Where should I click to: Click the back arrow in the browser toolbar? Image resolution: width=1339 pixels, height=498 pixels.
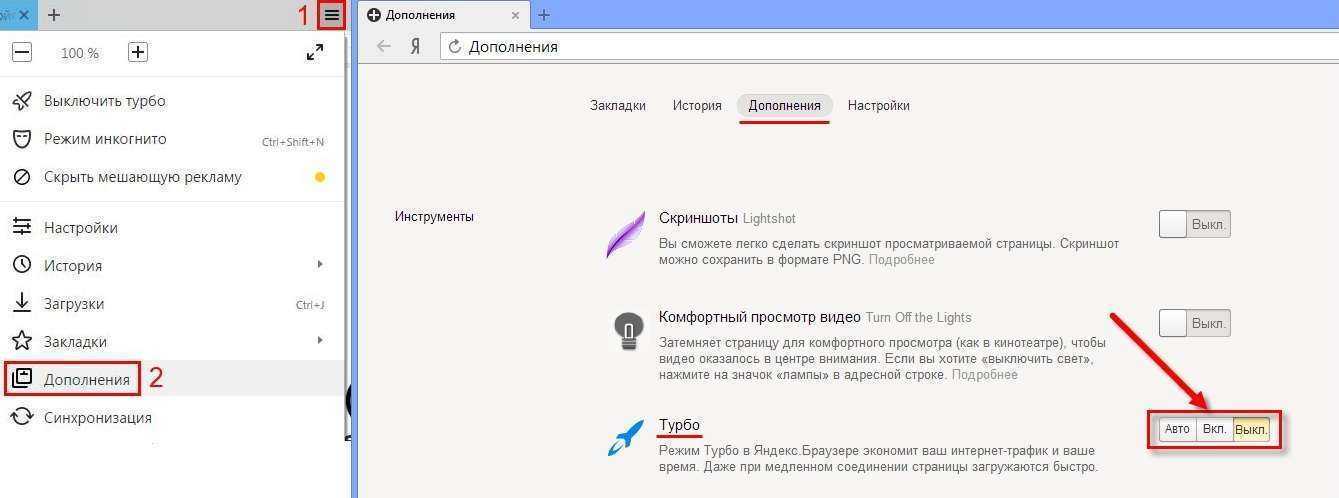pyautogui.click(x=383, y=47)
